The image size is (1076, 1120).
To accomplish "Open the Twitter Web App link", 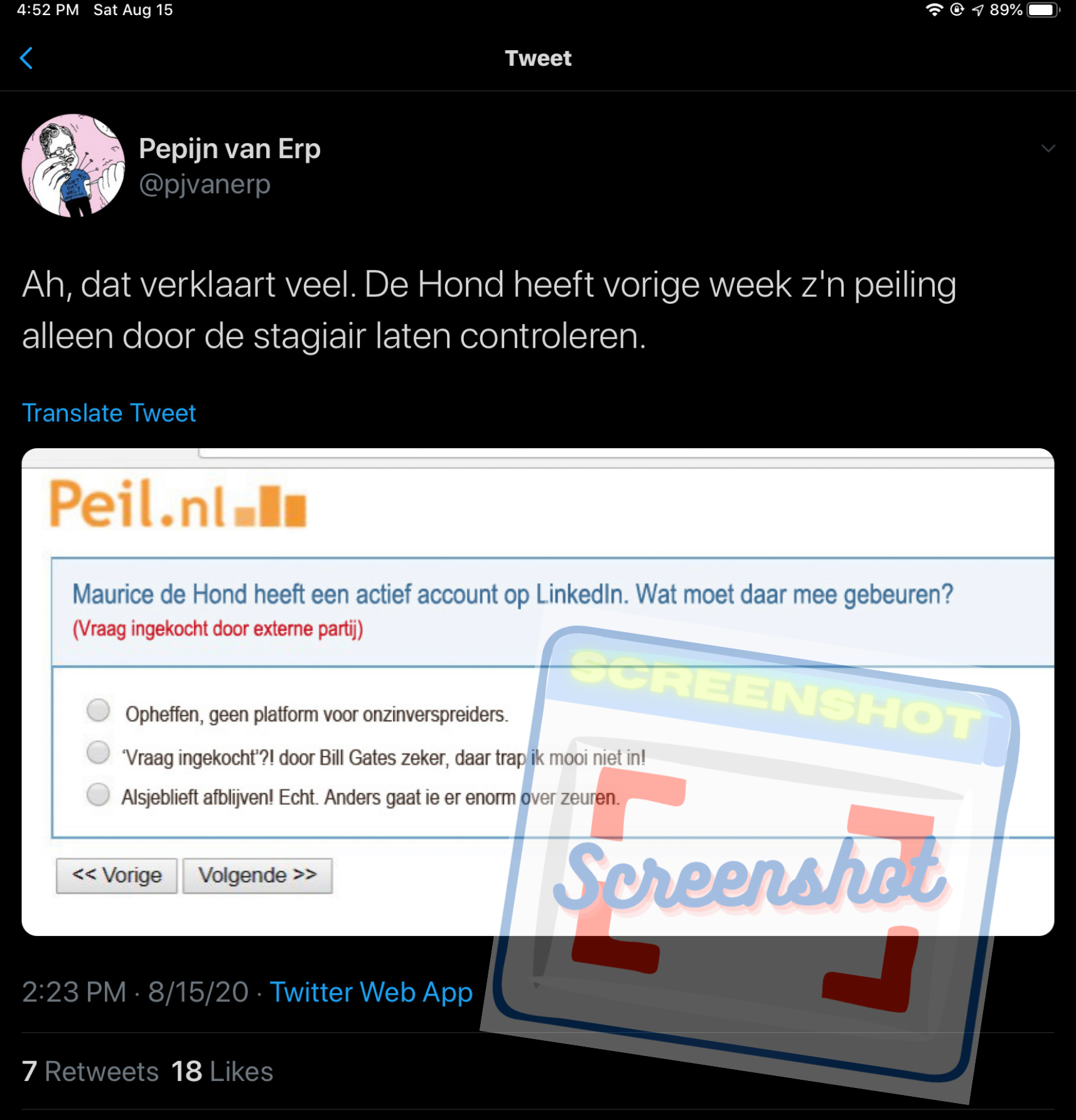I will click(x=371, y=993).
